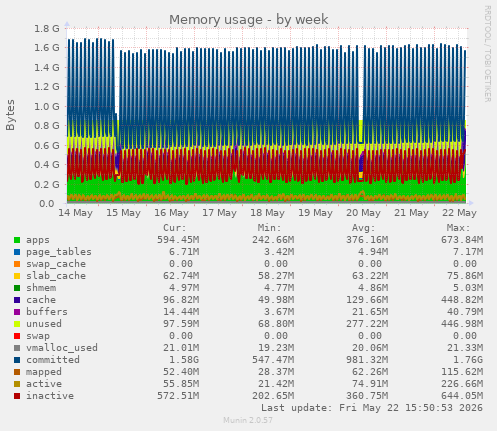The image size is (497, 431).
Task: Click active max value 226.66M
Action: pos(462,384)
